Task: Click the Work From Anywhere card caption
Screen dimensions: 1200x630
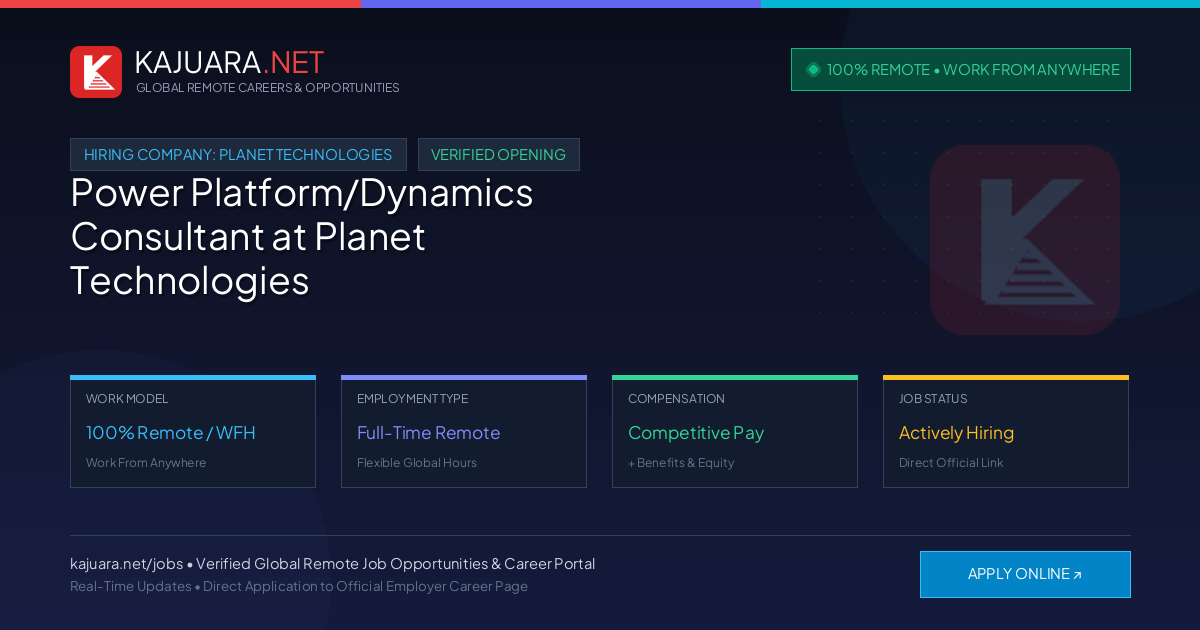Action: coord(146,463)
